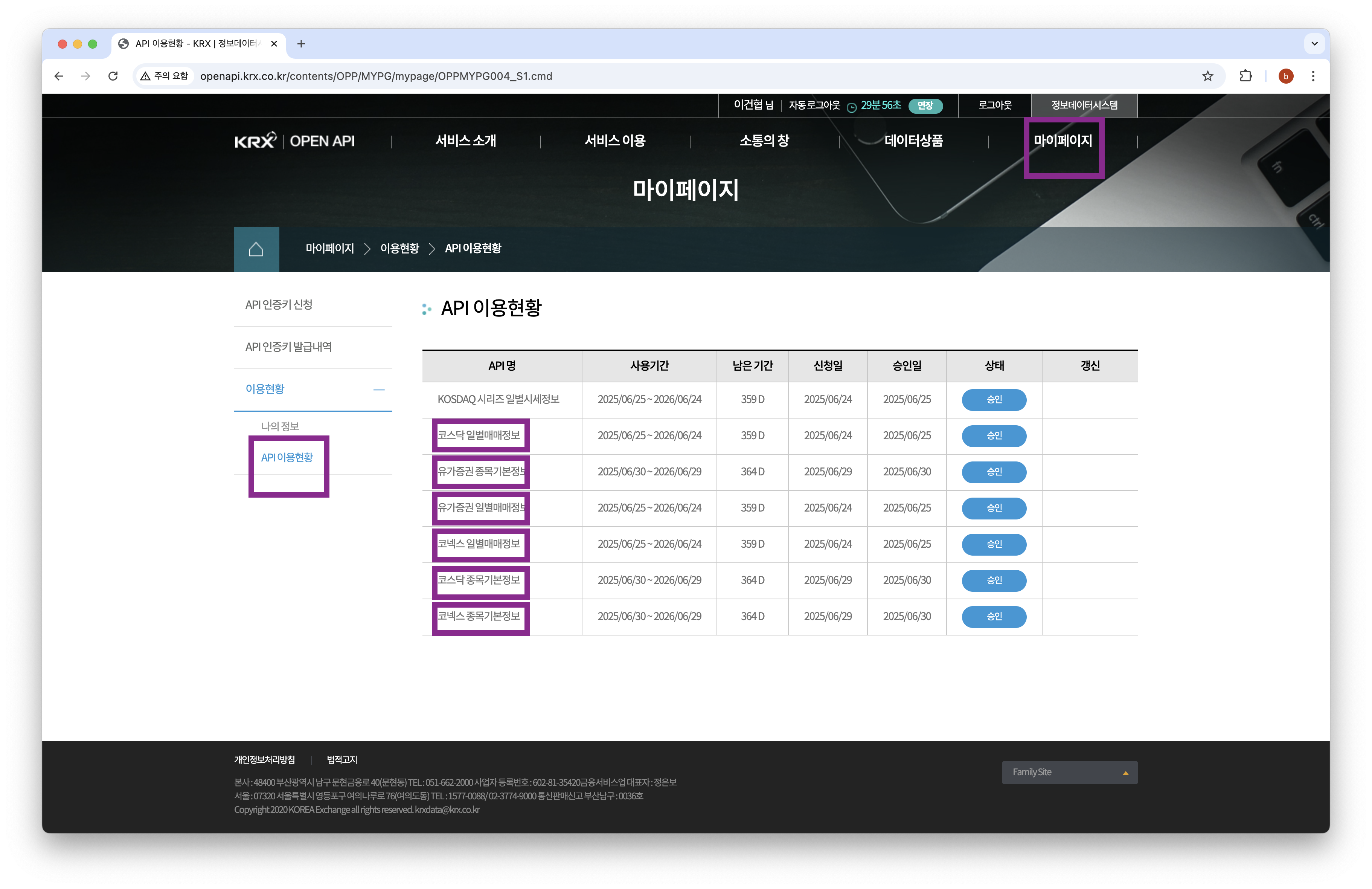Viewport: 1372px width, 889px height.
Task: Open the 데이터상품 menu
Action: pyautogui.click(x=914, y=141)
